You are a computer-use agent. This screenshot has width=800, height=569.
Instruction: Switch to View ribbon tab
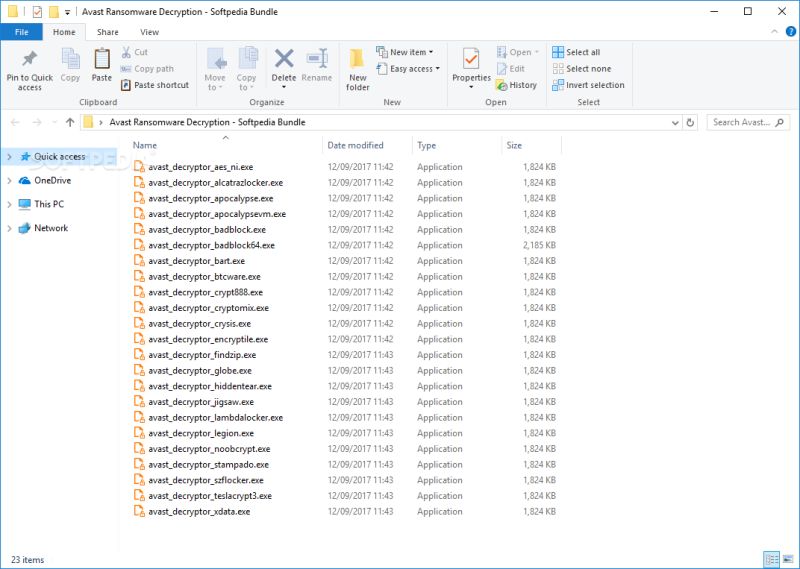click(x=149, y=32)
